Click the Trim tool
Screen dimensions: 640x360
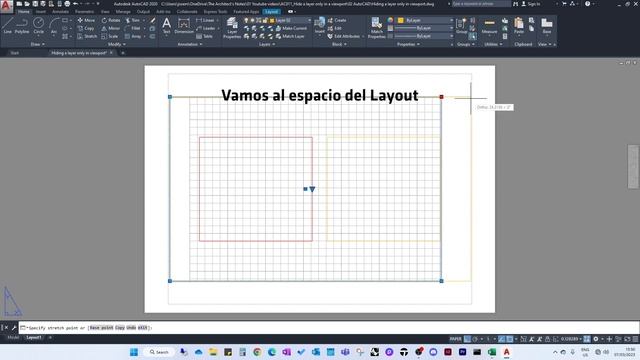pos(132,20)
